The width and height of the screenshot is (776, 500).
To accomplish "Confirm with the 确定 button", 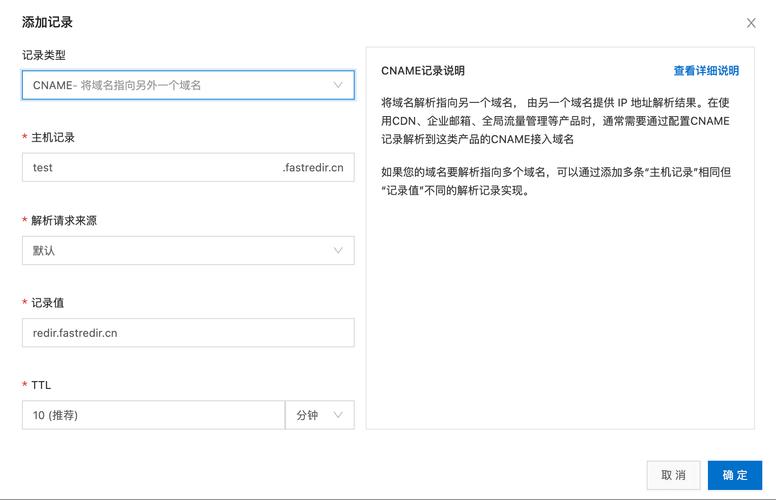I will point(734,475).
